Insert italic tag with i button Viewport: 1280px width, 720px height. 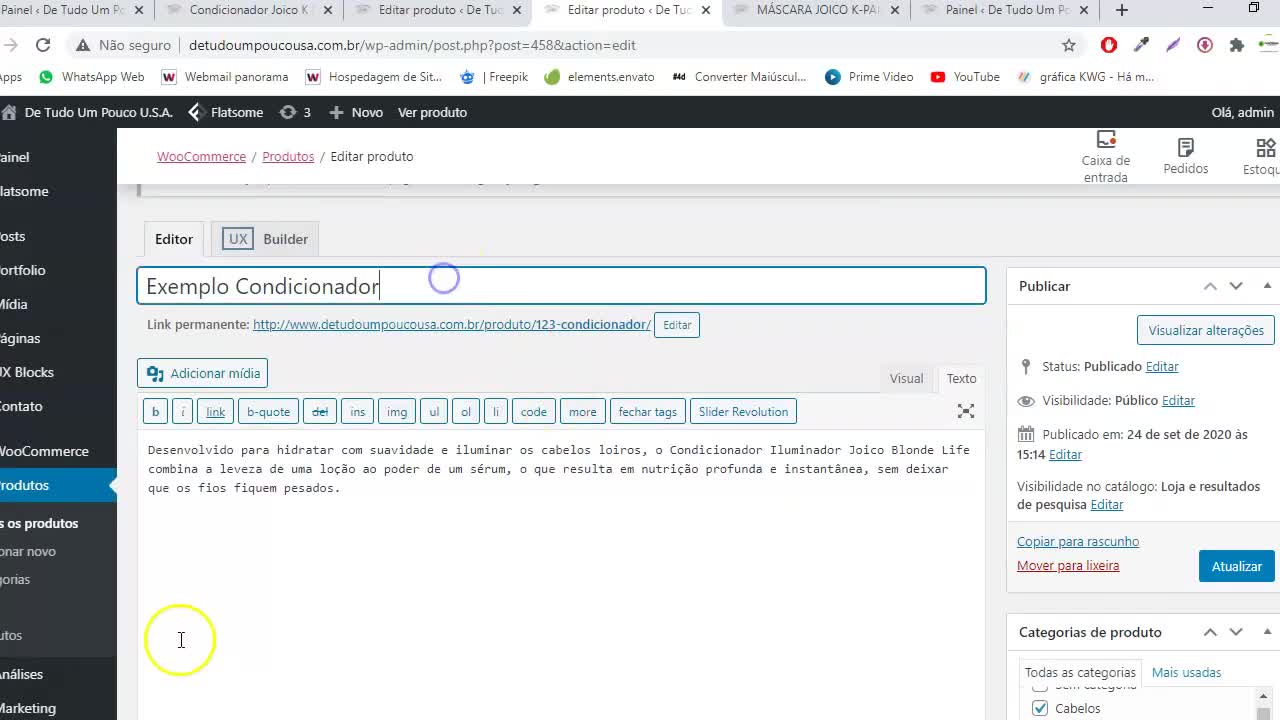(x=182, y=411)
